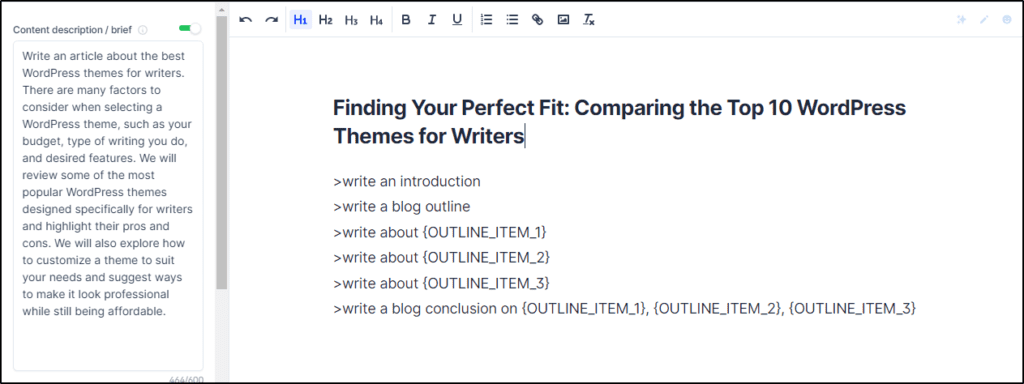Clear text formatting
The width and height of the screenshot is (1024, 384).
[589, 20]
